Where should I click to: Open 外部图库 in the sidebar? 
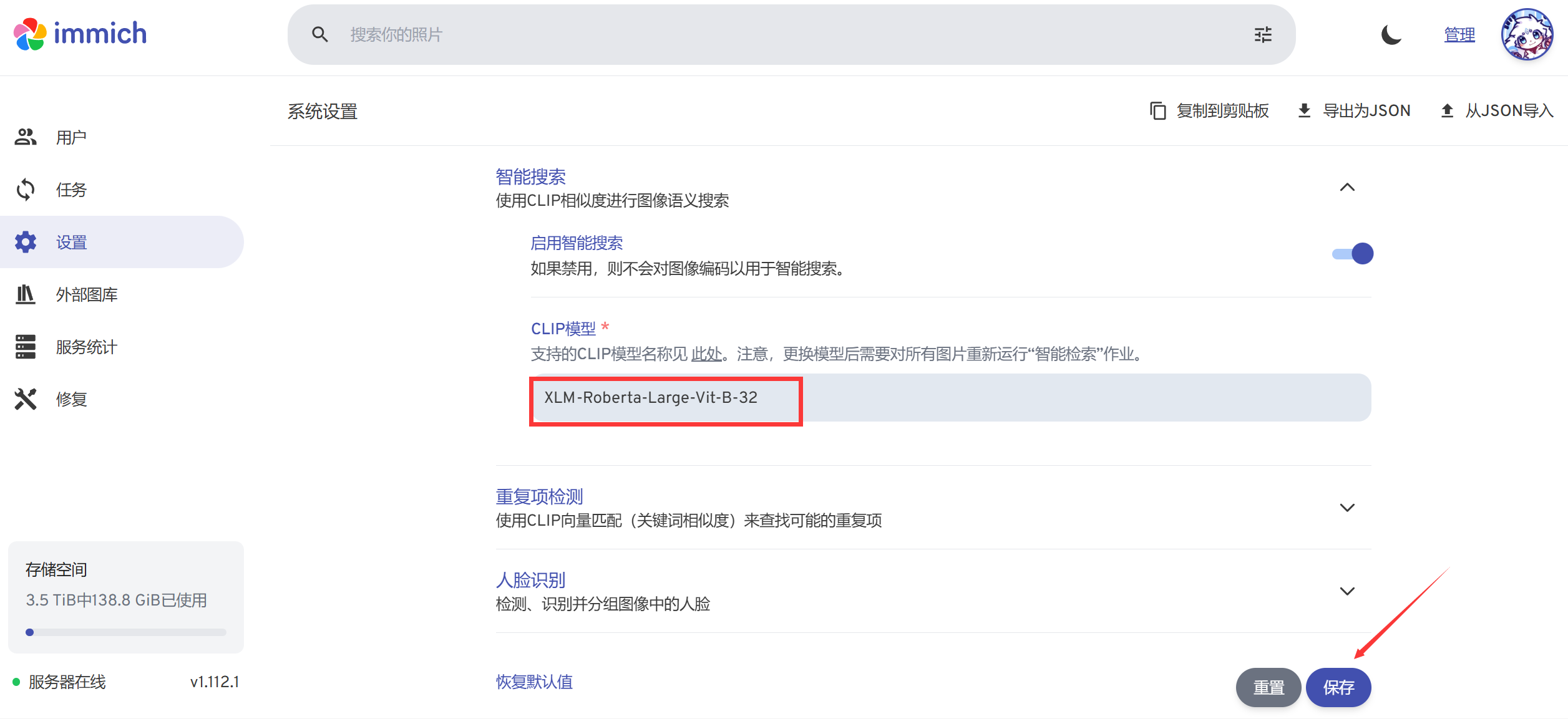86,294
